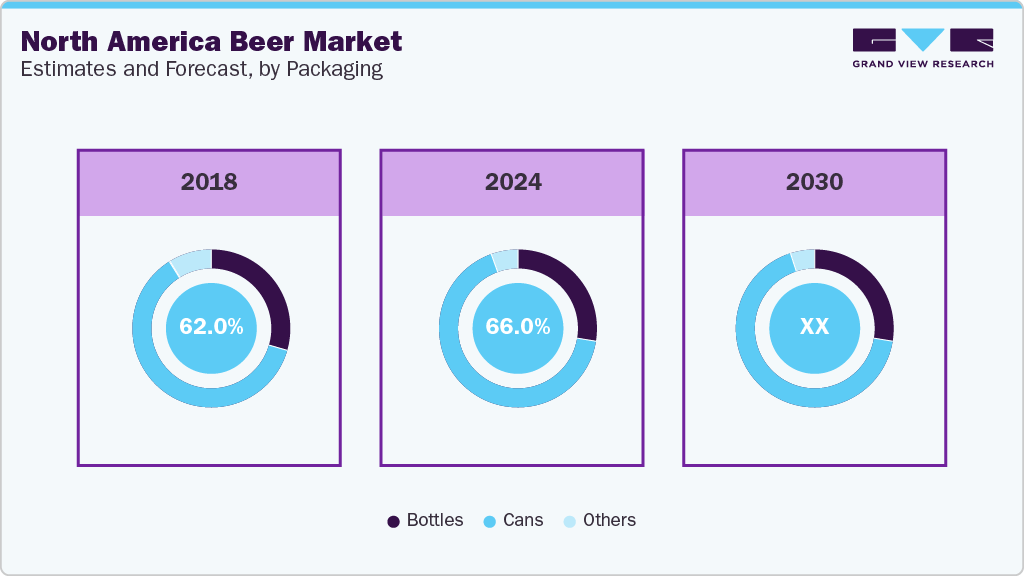This screenshot has width=1024, height=576.
Task: Click the Cans legend color dot
Action: (x=489, y=521)
